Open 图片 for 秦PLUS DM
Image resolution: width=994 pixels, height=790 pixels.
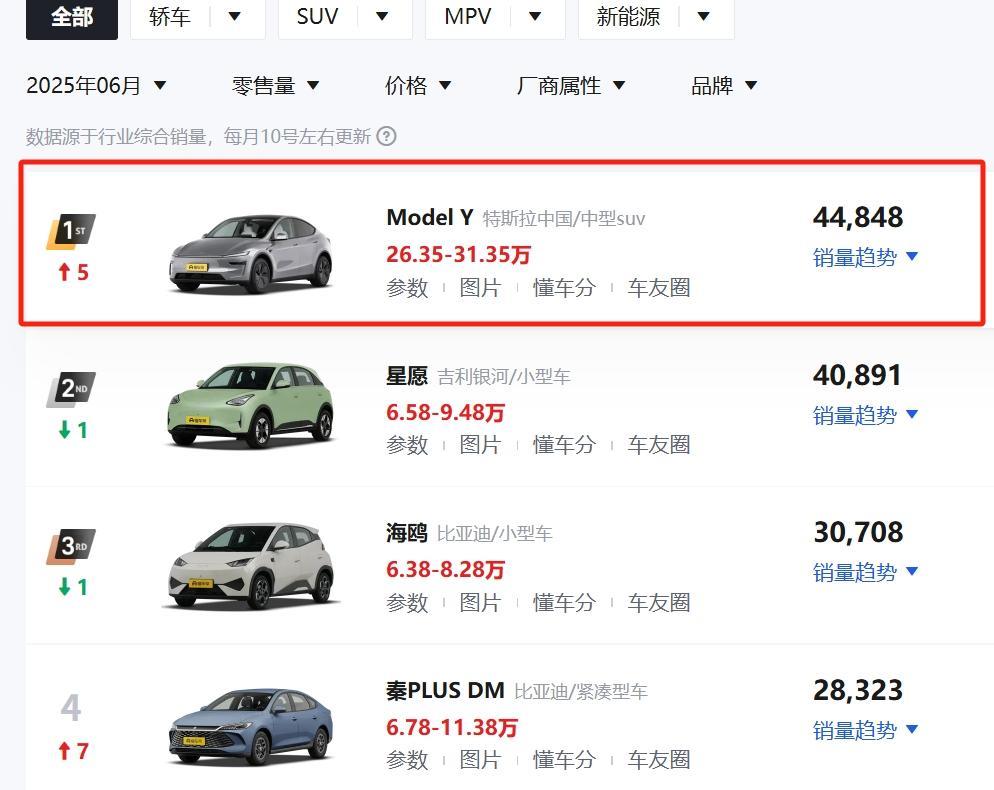(x=480, y=760)
